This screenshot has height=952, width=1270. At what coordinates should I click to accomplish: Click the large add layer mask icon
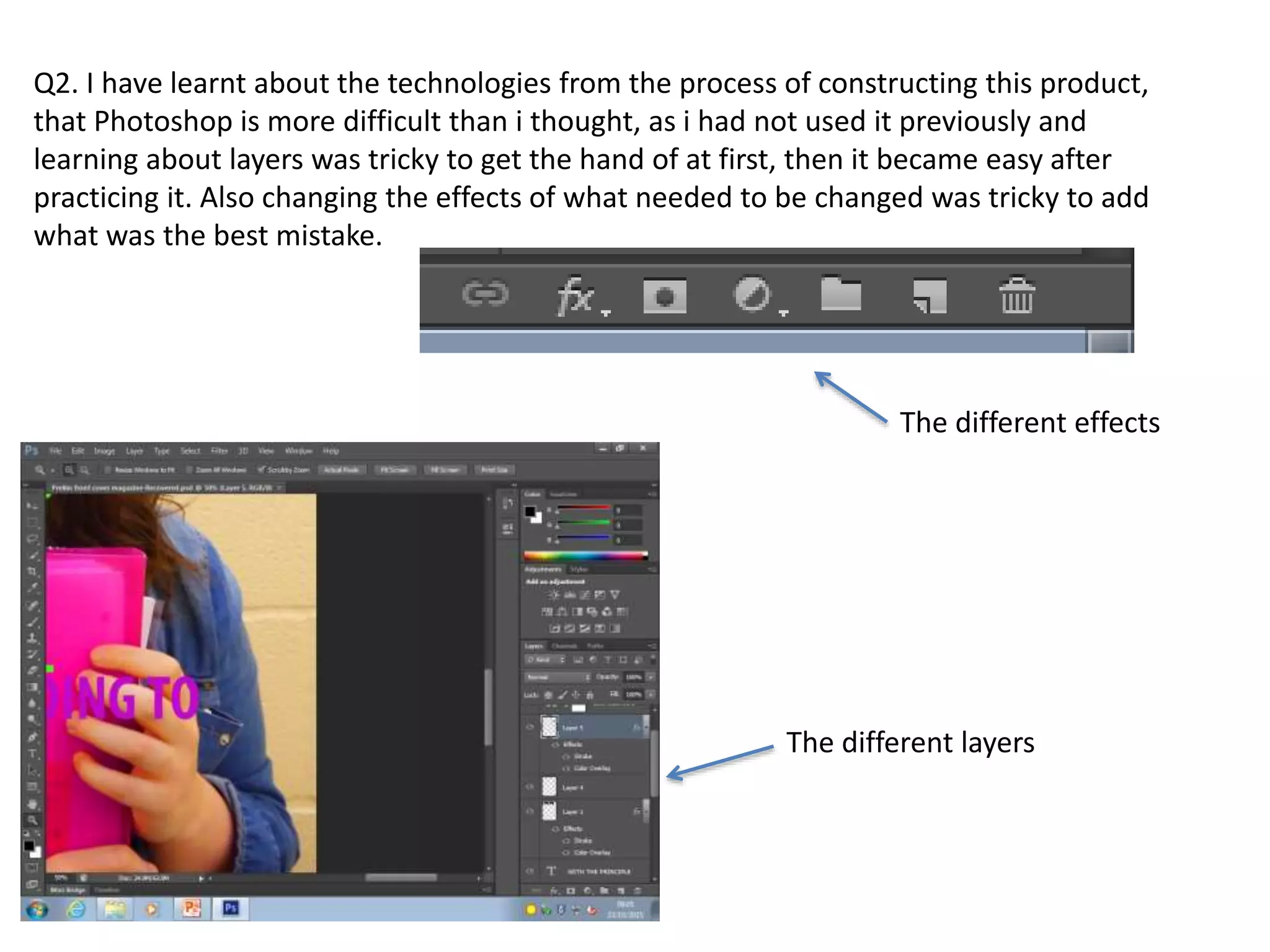click(x=665, y=296)
